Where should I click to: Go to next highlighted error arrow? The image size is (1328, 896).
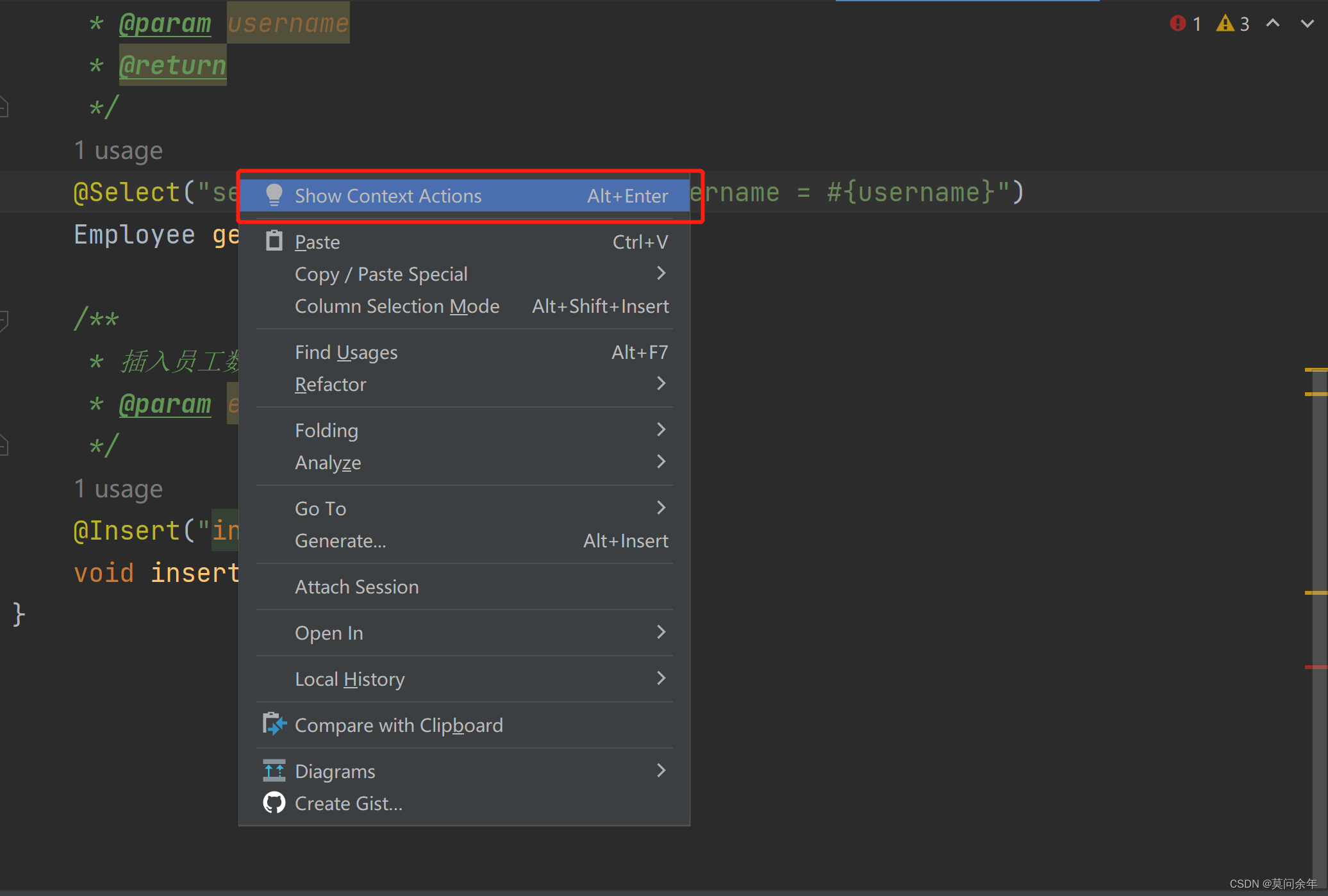click(x=1307, y=24)
